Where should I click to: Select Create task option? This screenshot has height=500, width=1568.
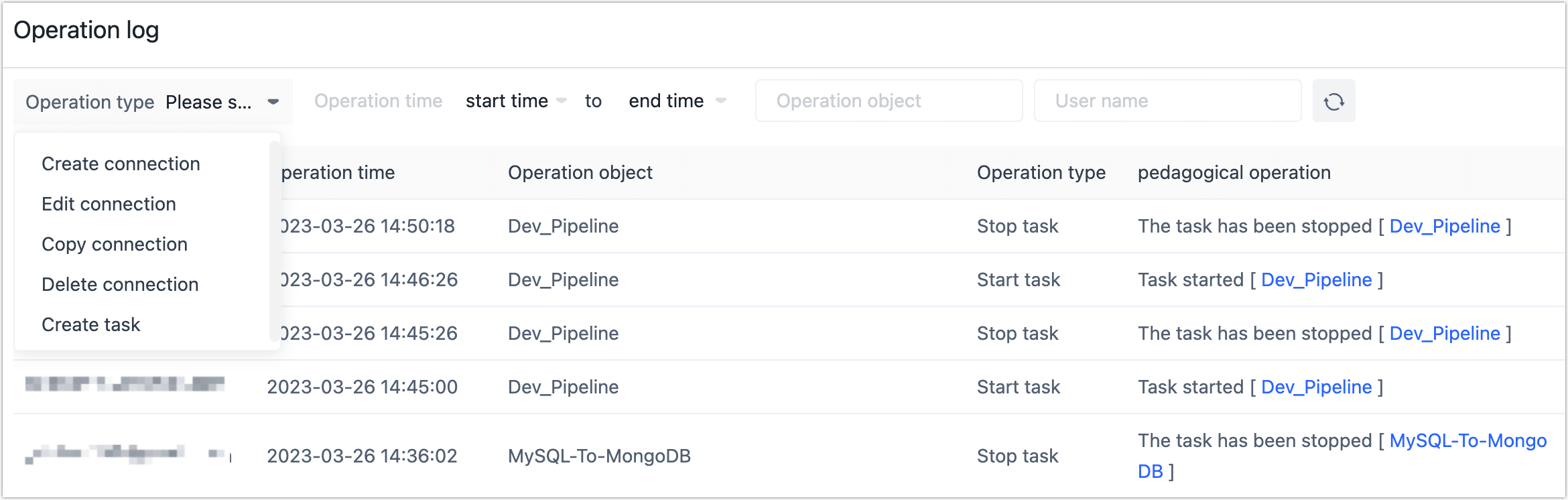91,325
